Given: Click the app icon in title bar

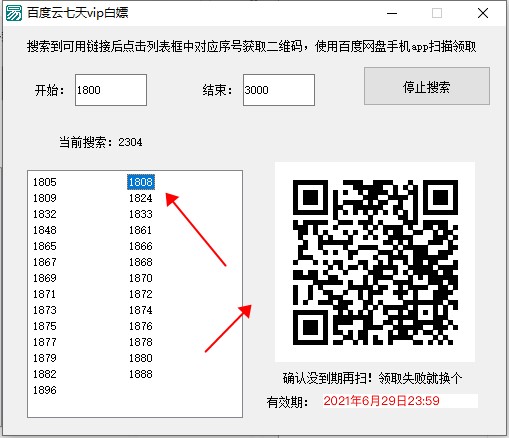Looking at the screenshot, I should click(x=14, y=13).
